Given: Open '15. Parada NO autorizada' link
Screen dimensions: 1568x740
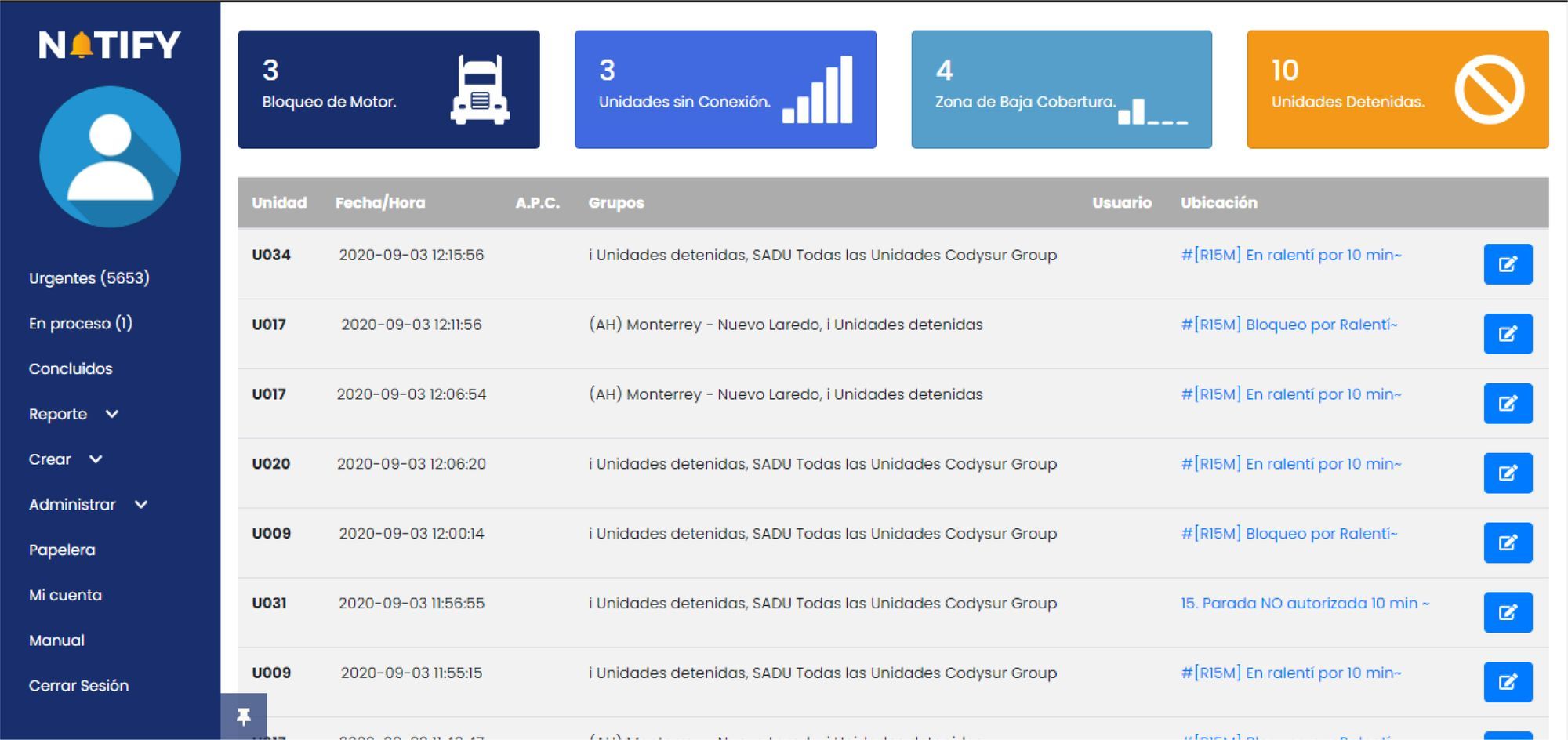Looking at the screenshot, I should [x=1305, y=604].
